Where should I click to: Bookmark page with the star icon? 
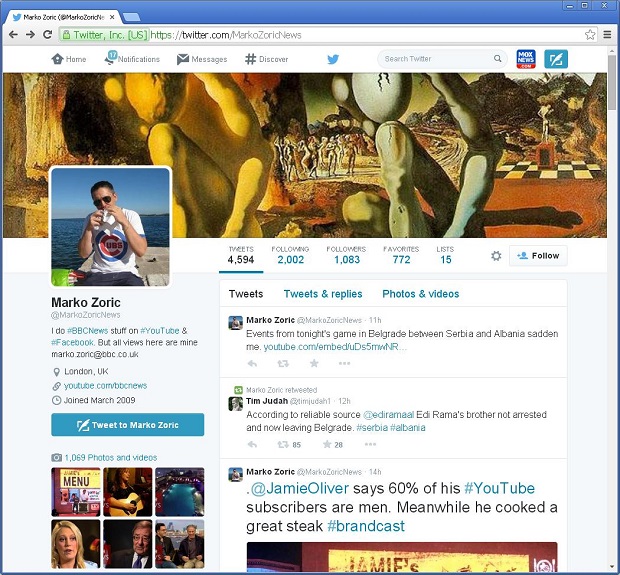tap(590, 34)
